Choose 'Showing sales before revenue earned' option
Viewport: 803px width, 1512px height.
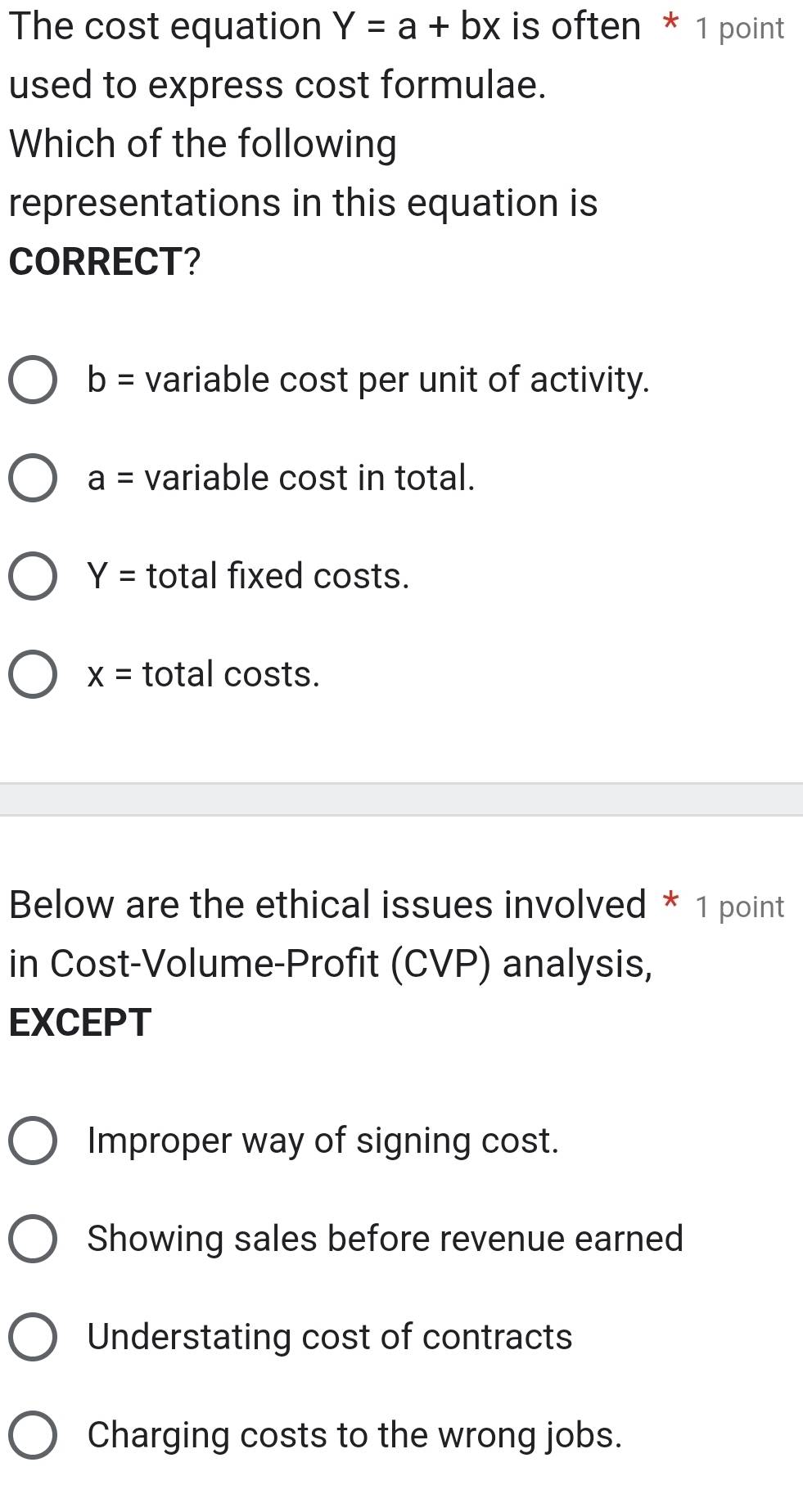33,1239
